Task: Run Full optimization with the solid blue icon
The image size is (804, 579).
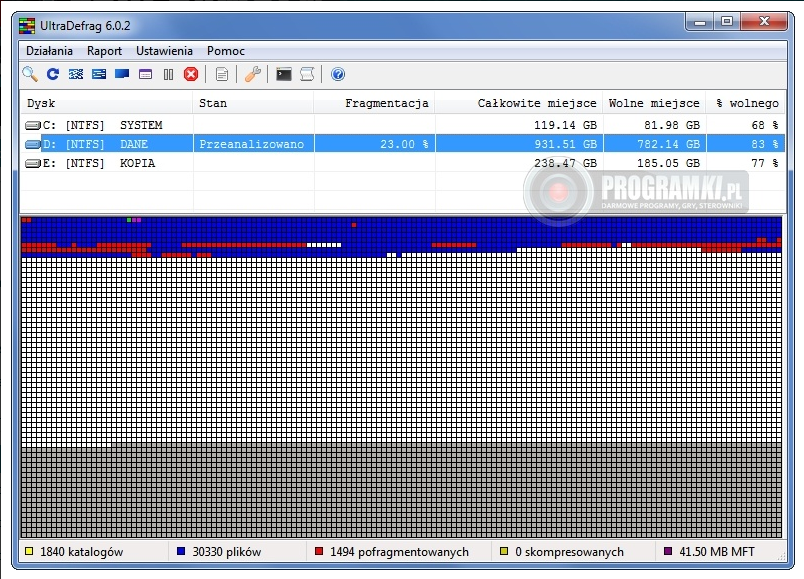Action: point(122,74)
